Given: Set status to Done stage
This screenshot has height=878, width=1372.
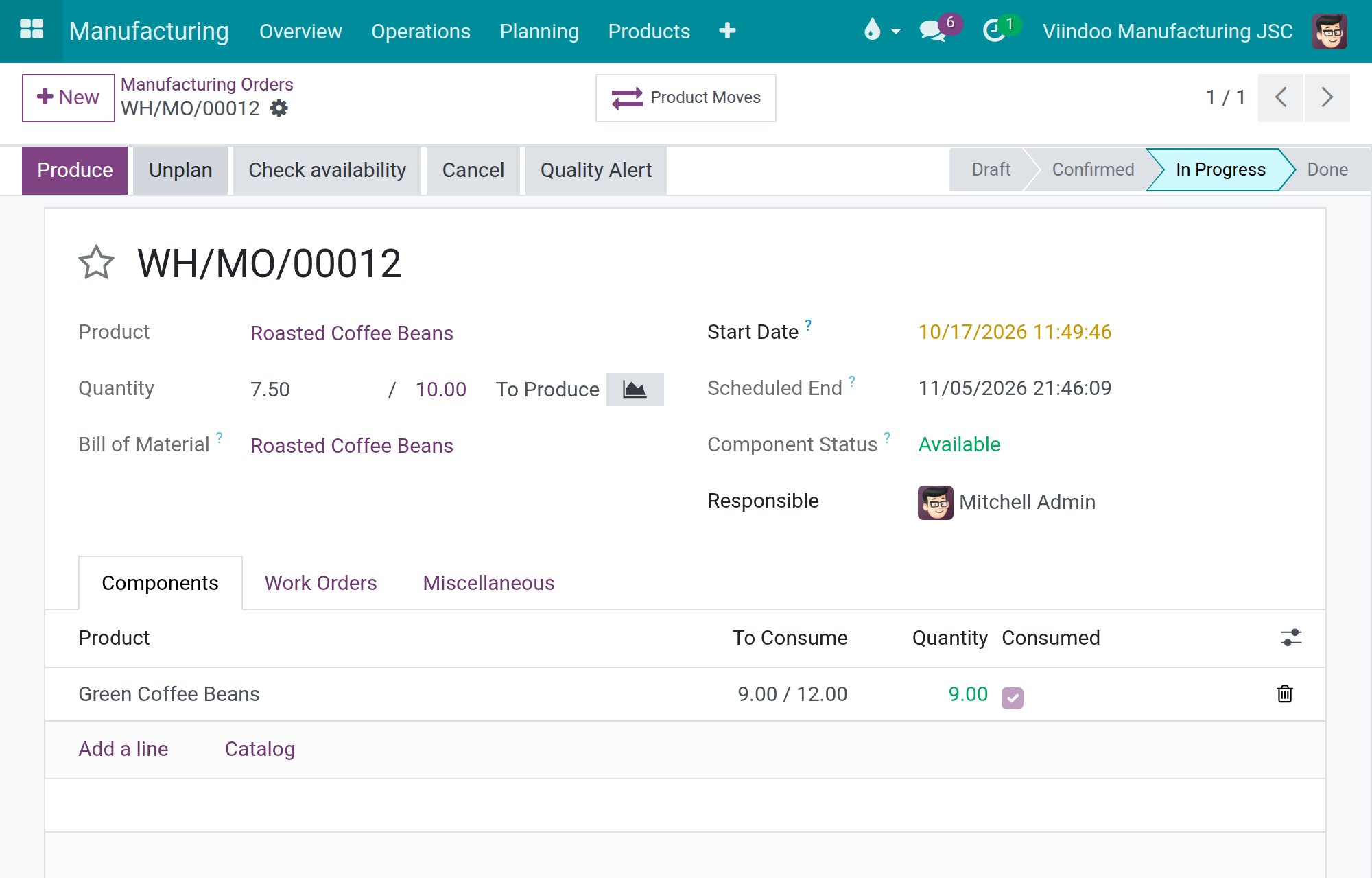Looking at the screenshot, I should click(x=1327, y=169).
